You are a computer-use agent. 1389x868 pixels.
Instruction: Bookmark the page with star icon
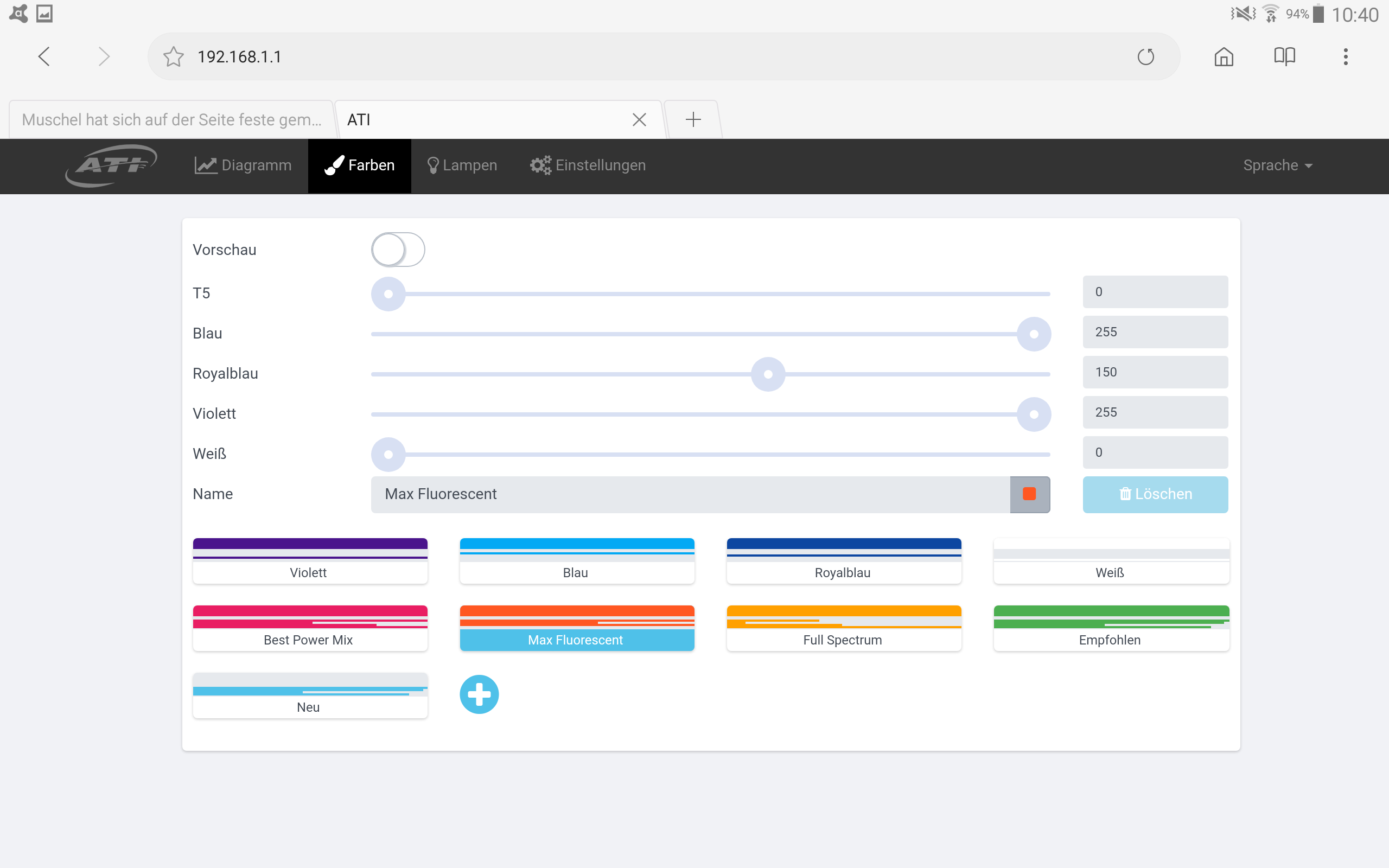point(173,57)
